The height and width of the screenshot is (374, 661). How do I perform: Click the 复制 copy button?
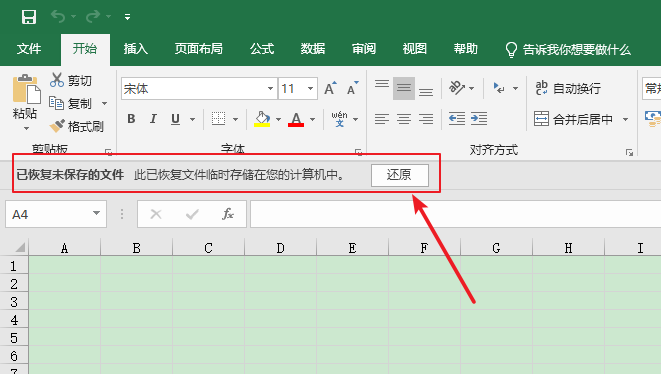(70, 103)
